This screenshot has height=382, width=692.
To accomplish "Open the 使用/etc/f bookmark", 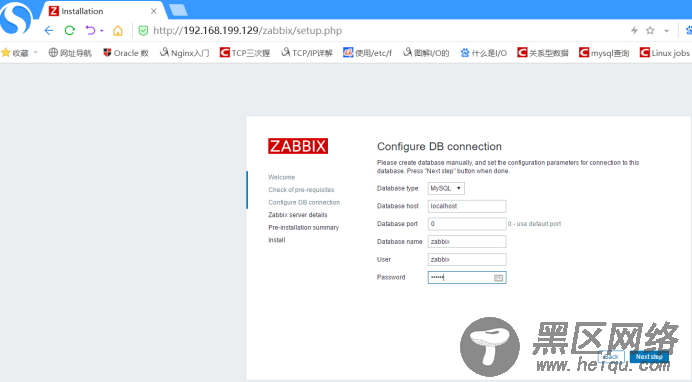I will coord(367,53).
